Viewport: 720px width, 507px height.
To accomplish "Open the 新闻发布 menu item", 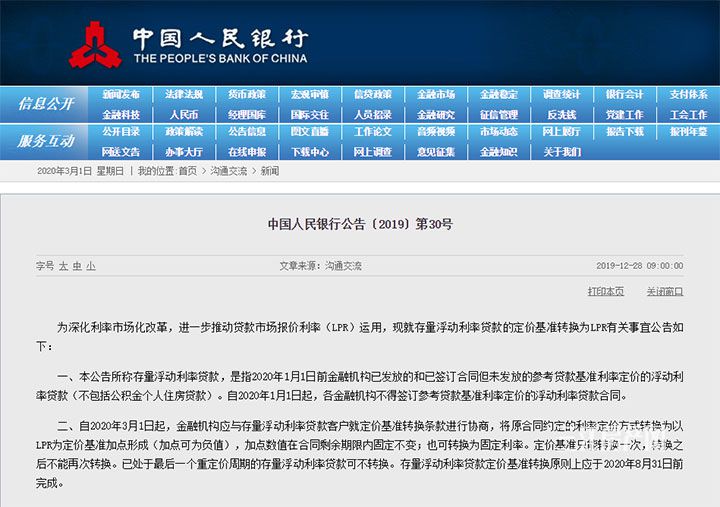I will (x=121, y=95).
